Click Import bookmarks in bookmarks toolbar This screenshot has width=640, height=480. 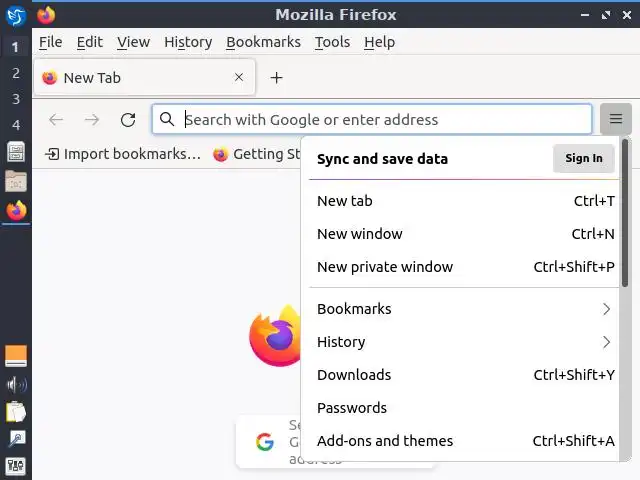pyautogui.click(x=123, y=154)
